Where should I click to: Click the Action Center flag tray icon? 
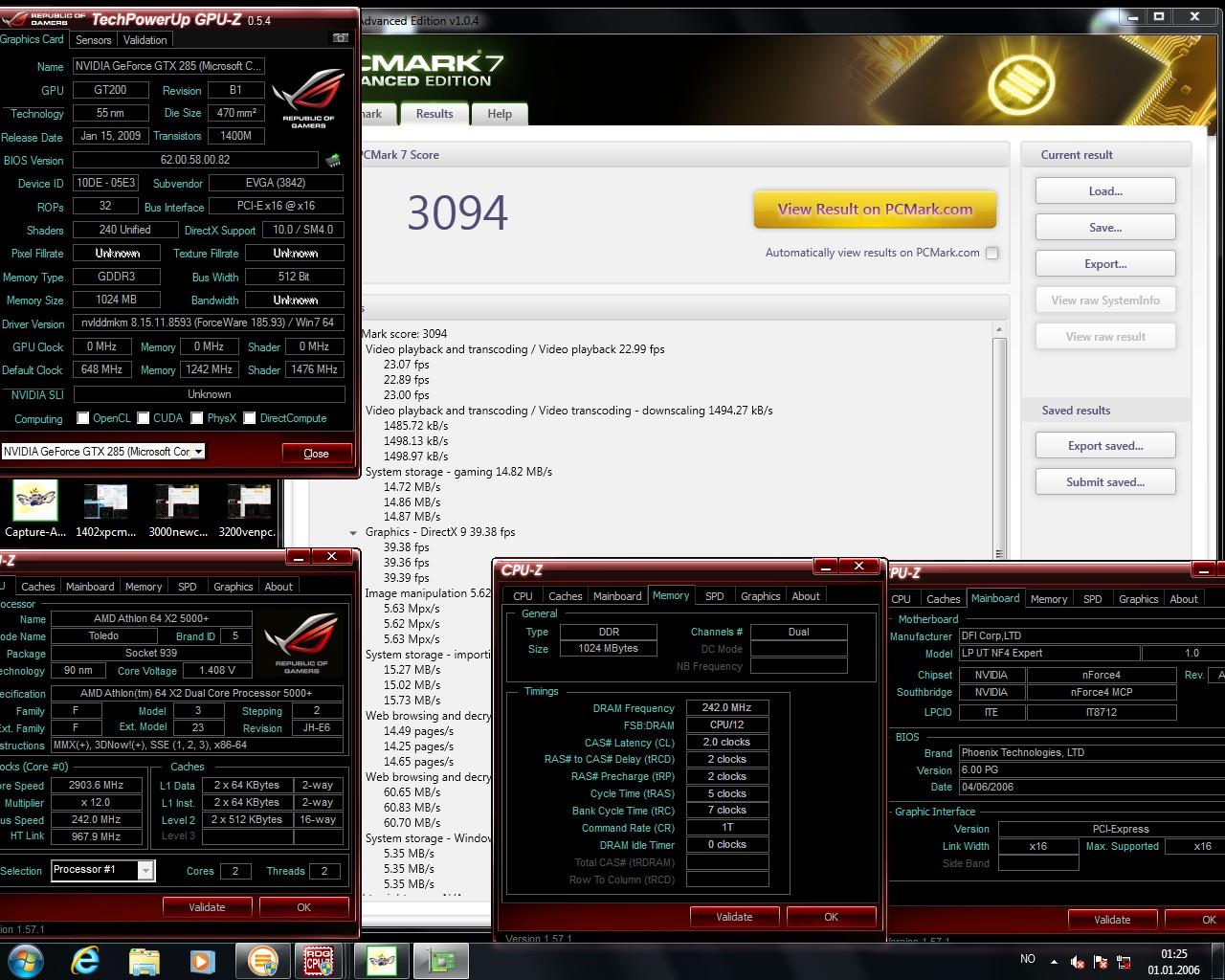tap(1101, 961)
